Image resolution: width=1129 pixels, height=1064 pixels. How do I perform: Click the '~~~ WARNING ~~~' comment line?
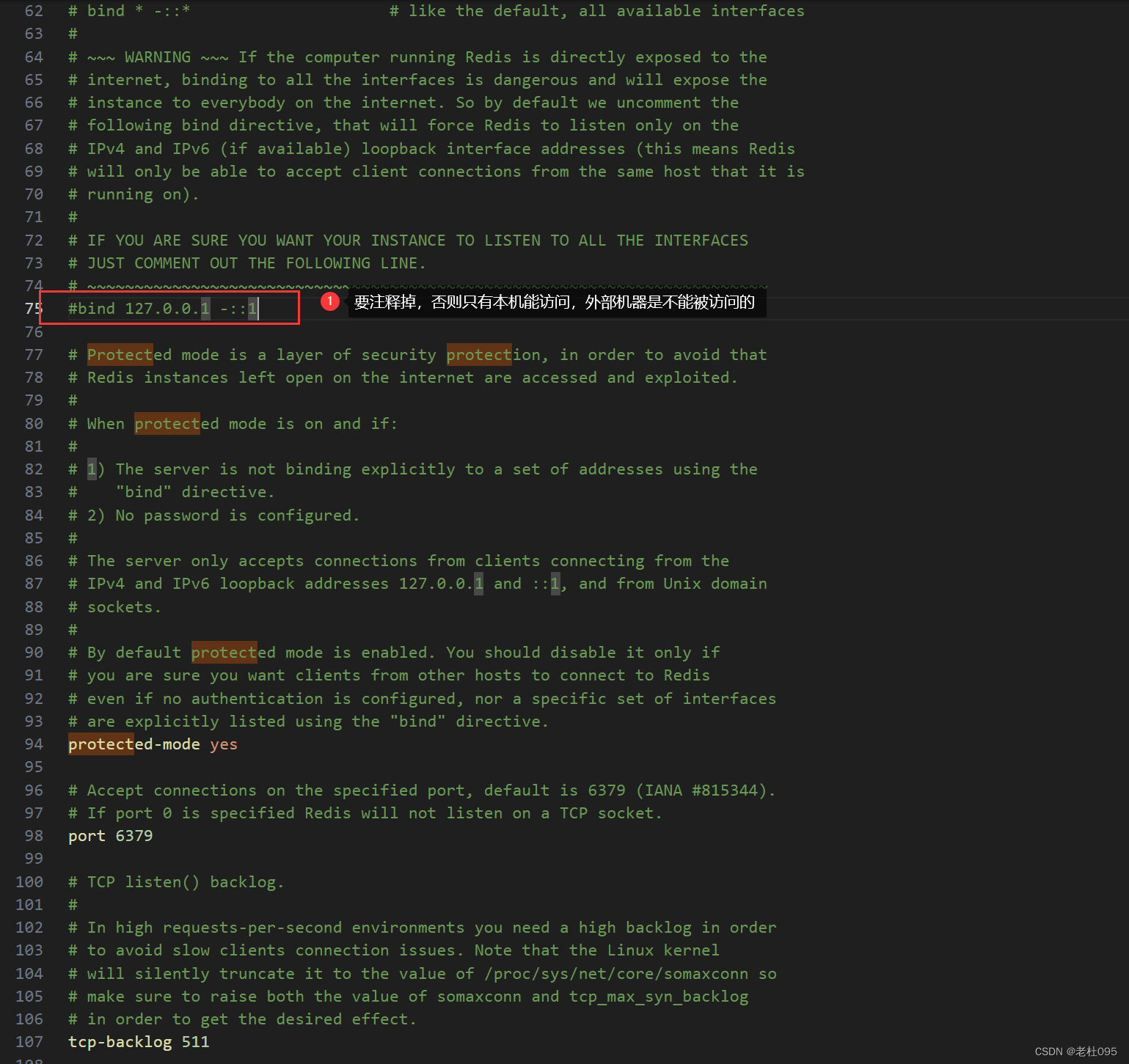point(418,57)
